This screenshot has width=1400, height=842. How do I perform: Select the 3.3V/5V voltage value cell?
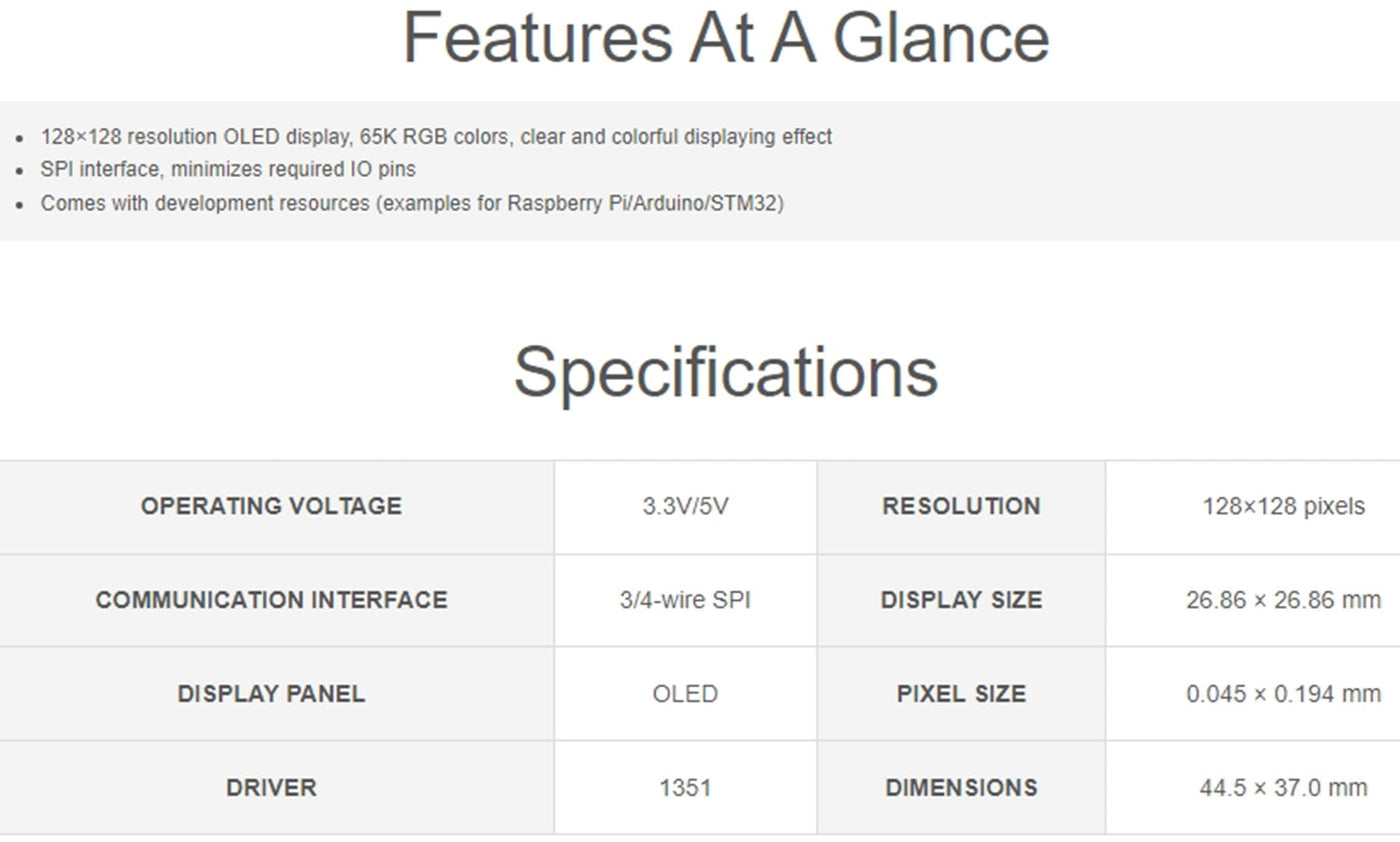pyautogui.click(x=685, y=506)
